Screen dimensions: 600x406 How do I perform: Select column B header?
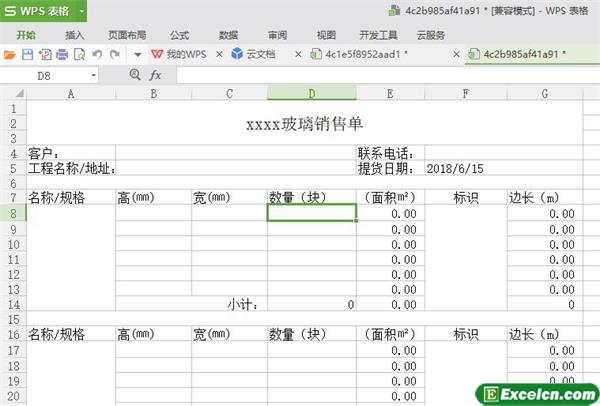153,93
